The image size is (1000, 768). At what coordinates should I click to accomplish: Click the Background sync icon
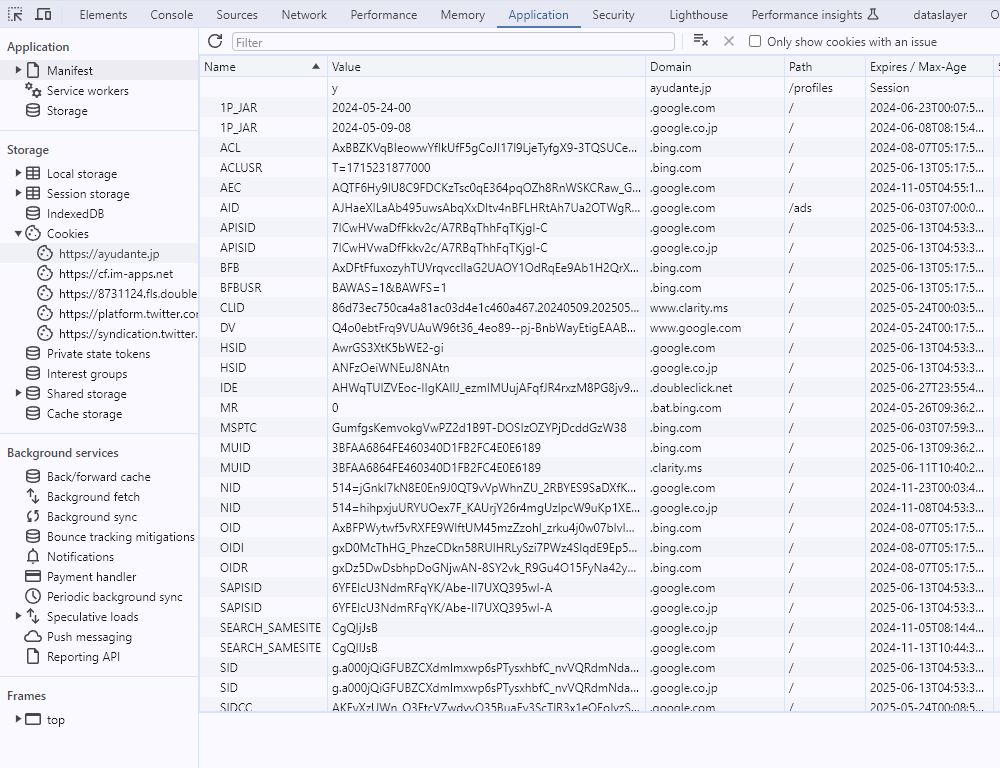tap(33, 517)
